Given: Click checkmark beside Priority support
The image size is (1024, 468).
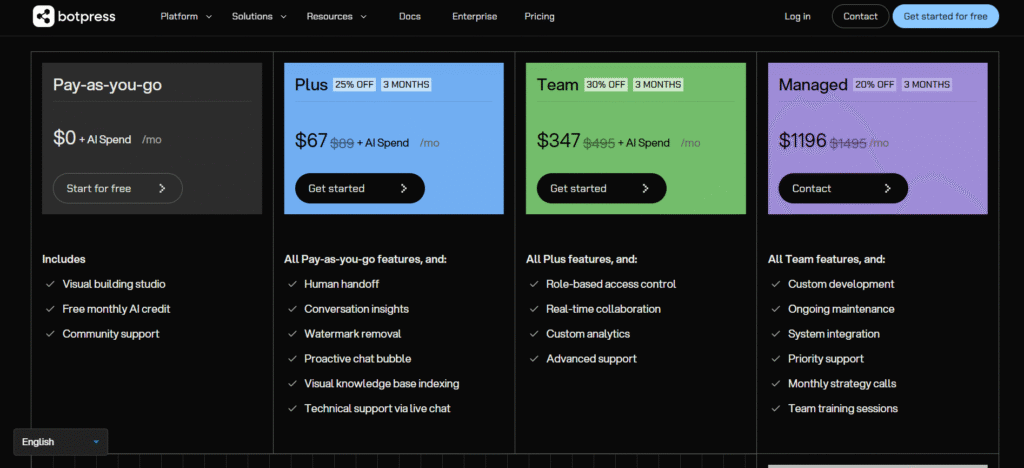Looking at the screenshot, I should point(776,358).
